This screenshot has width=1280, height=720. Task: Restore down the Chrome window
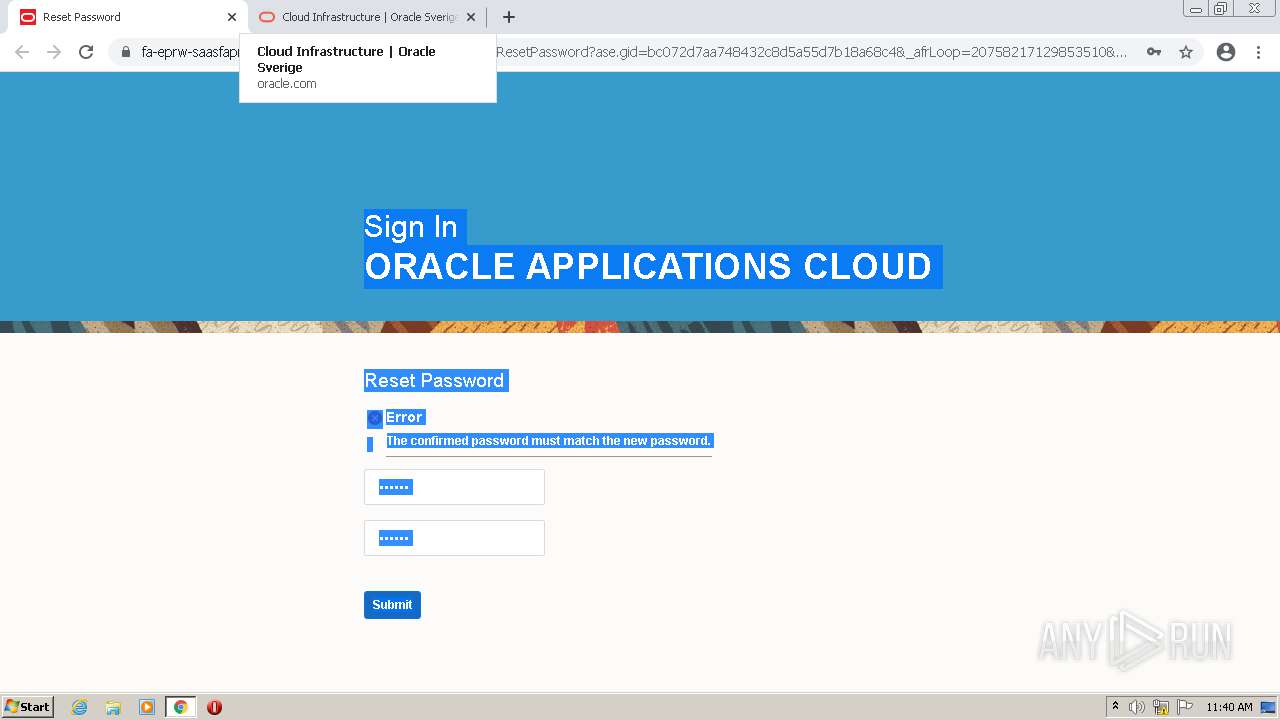pyautogui.click(x=1221, y=9)
